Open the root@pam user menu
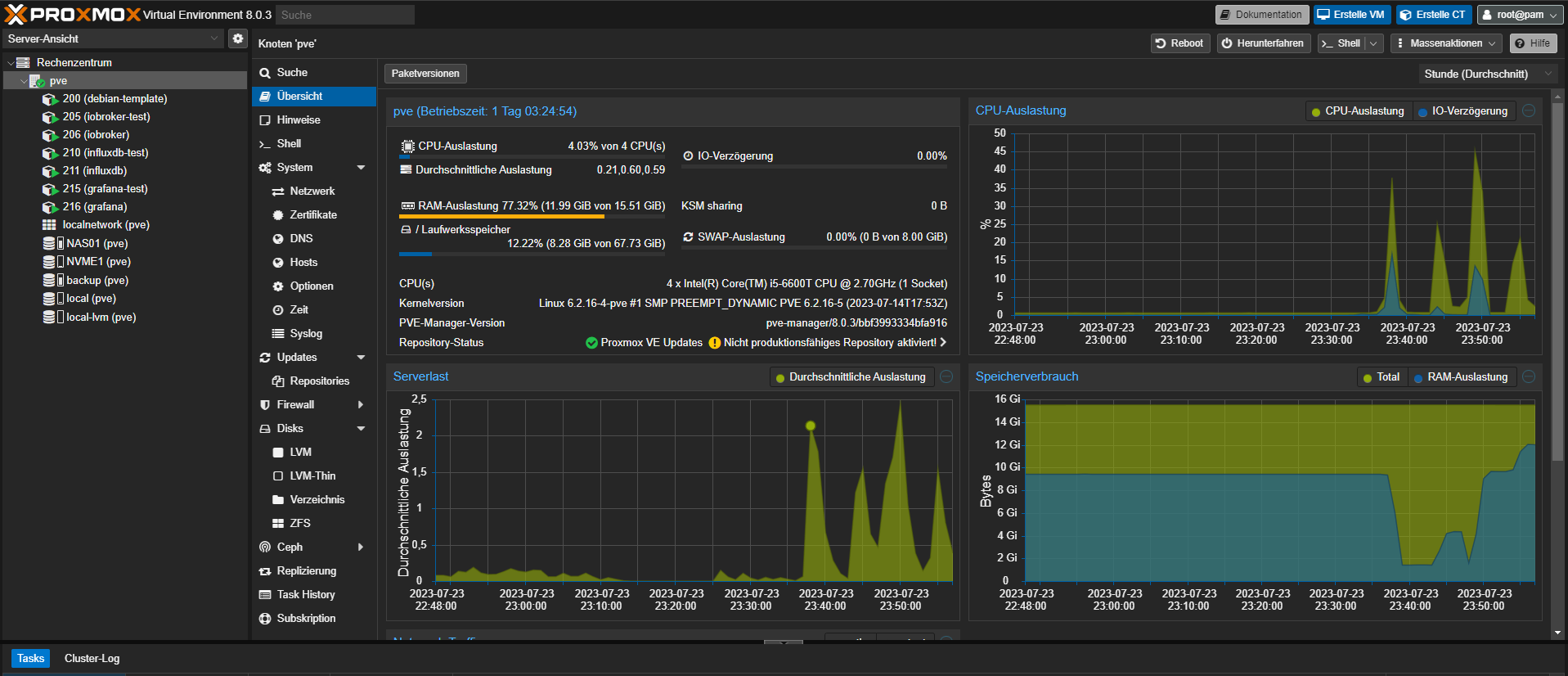Viewport: 1568px width, 676px height. pyautogui.click(x=1519, y=15)
